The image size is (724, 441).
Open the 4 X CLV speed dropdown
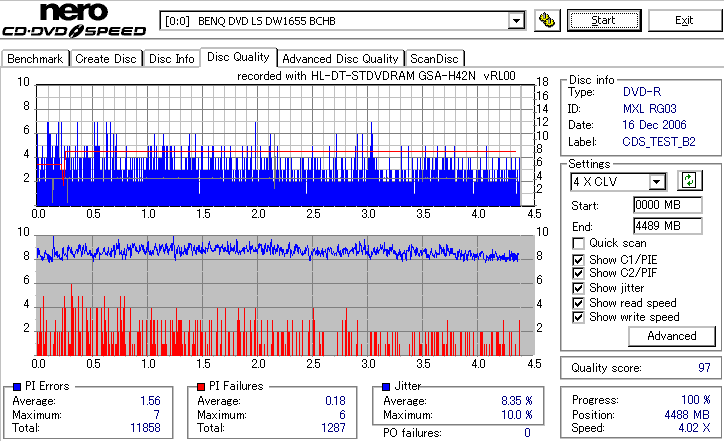[656, 181]
